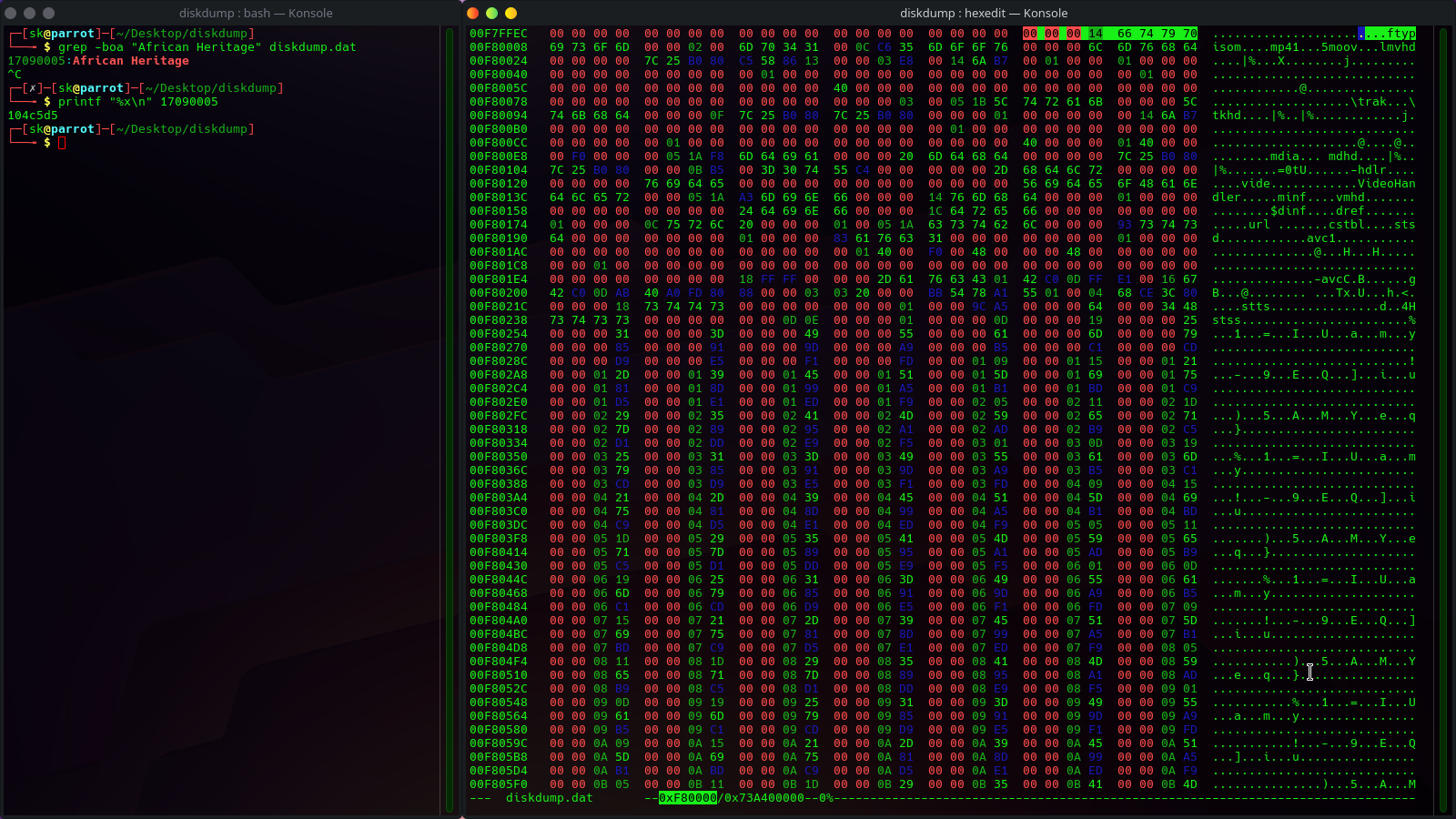
Task: Click 'hdlr' in the ASCII column
Action: click(x=1372, y=170)
